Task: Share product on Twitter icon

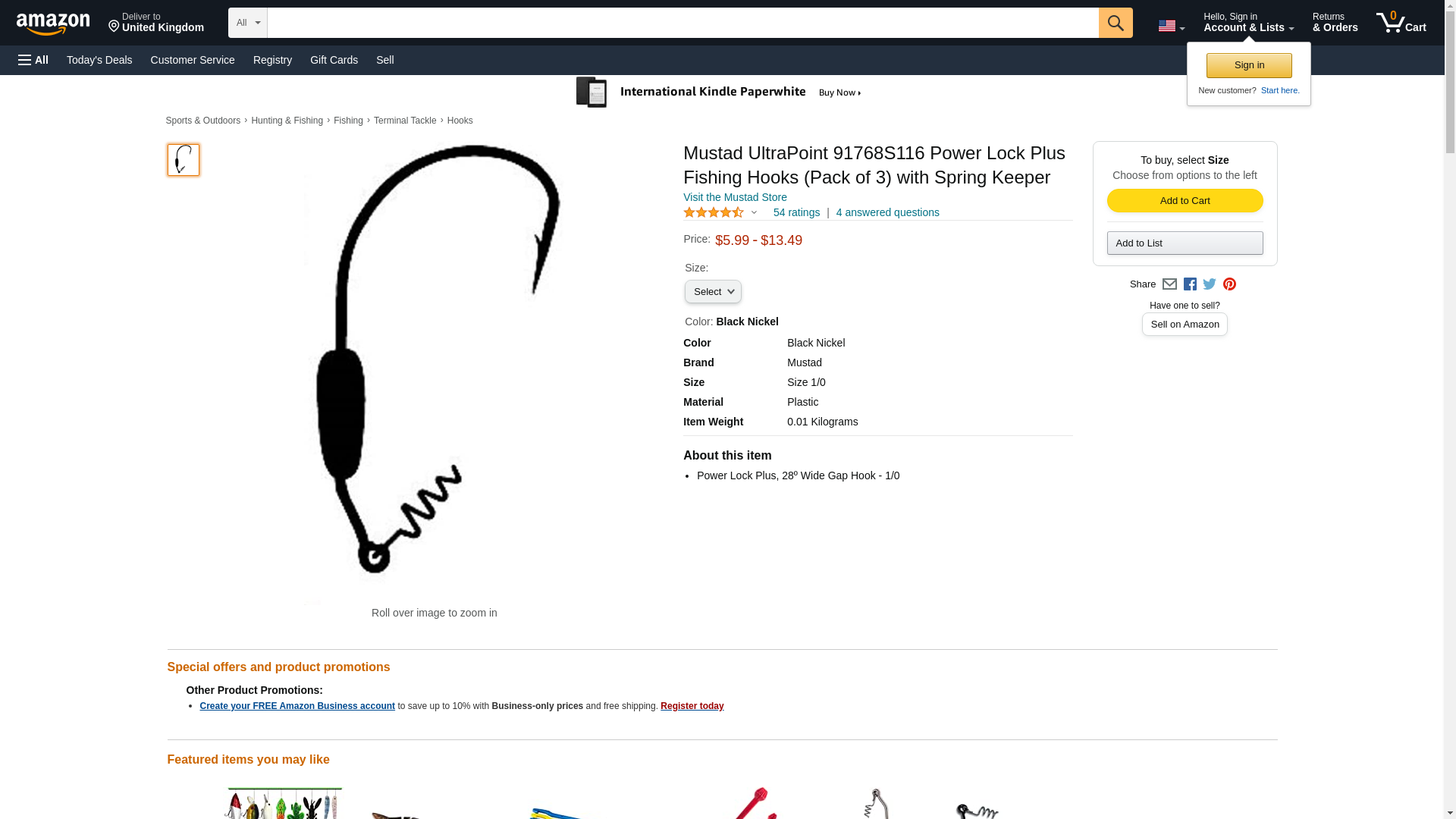Action: tap(1210, 284)
